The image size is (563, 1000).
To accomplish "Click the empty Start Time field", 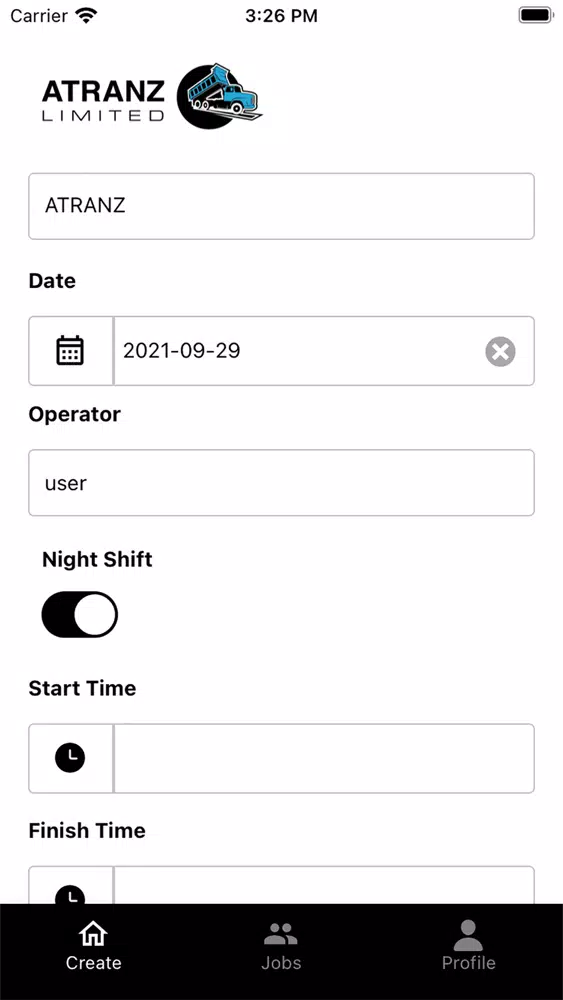I will 324,758.
